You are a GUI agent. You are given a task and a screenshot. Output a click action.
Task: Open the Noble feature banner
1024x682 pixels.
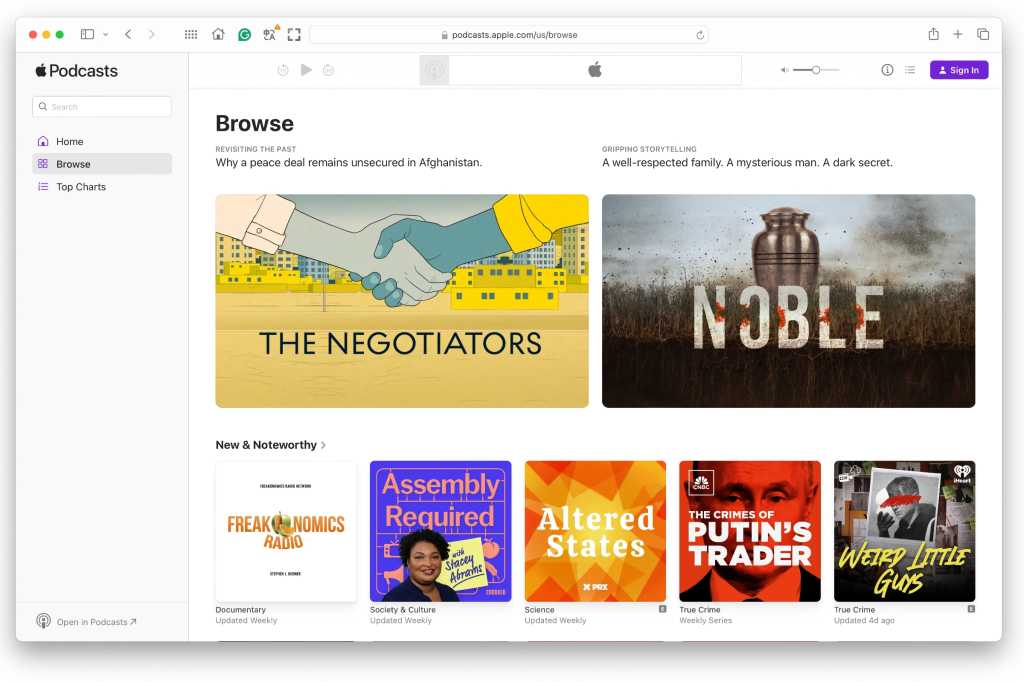pos(788,301)
